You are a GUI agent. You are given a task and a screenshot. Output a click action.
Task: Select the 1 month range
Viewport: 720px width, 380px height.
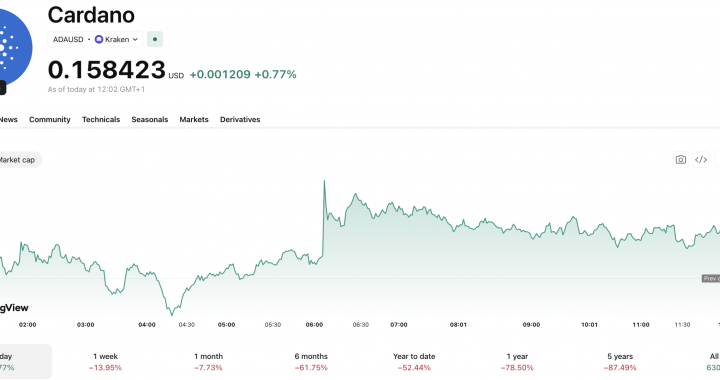[x=208, y=362]
